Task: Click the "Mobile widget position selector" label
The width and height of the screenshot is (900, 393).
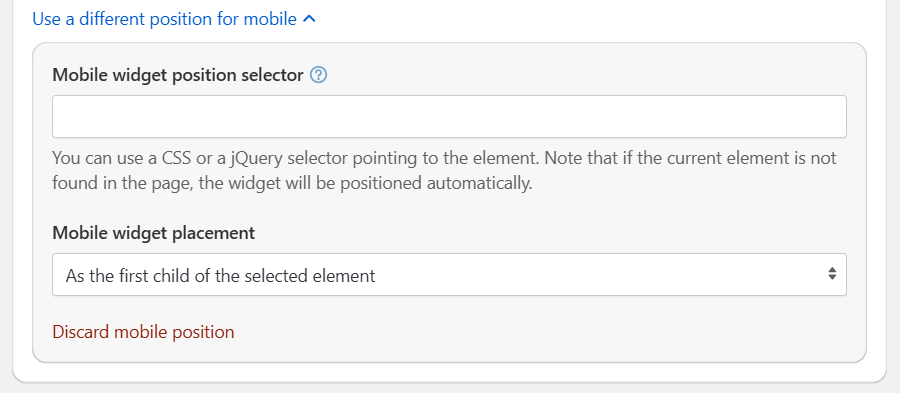Action: 178,75
